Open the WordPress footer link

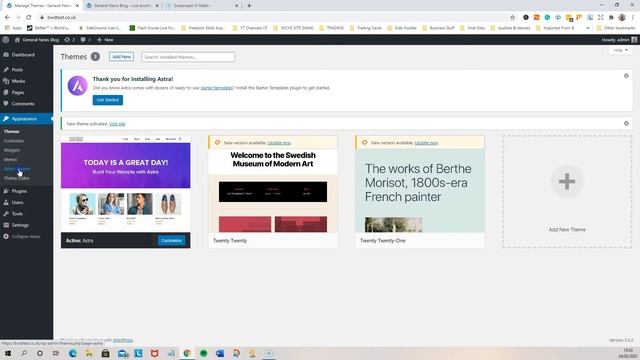pyautogui.click(x=123, y=340)
